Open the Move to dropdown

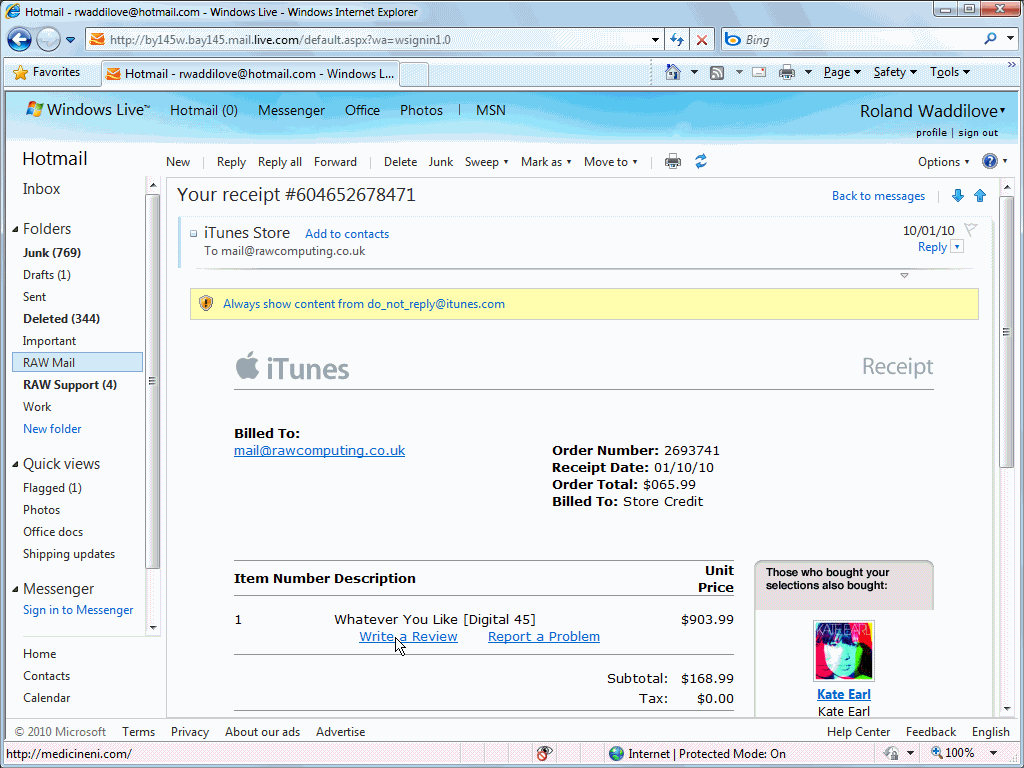tap(610, 162)
